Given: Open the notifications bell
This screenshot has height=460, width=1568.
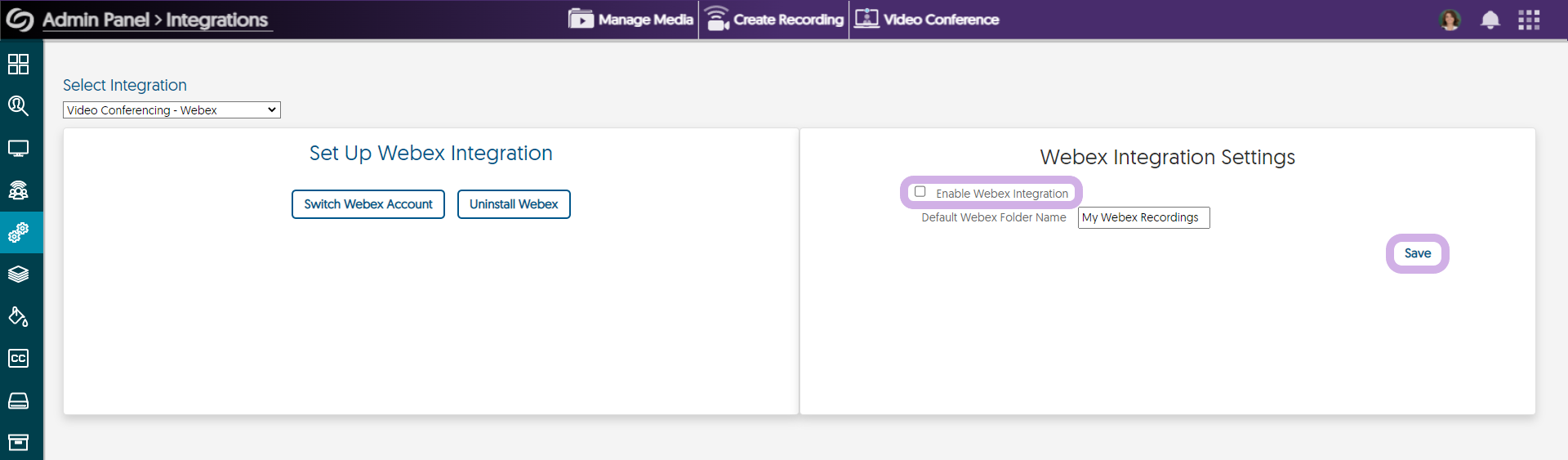Looking at the screenshot, I should [1490, 20].
